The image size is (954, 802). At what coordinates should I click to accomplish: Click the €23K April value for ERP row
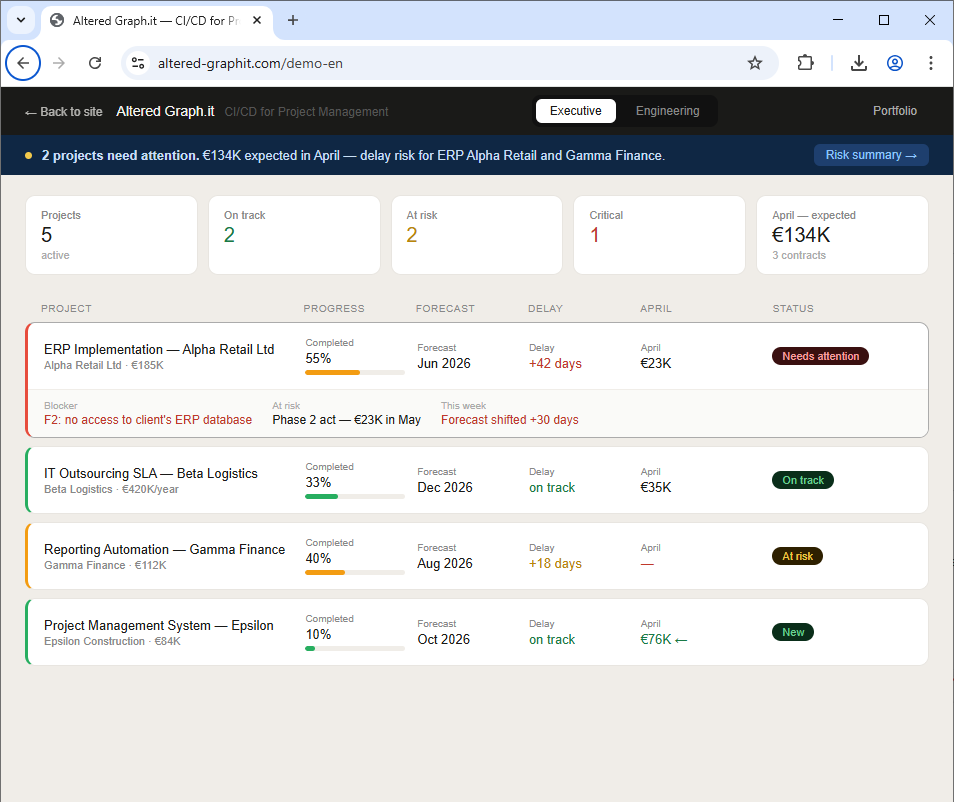click(x=655, y=363)
